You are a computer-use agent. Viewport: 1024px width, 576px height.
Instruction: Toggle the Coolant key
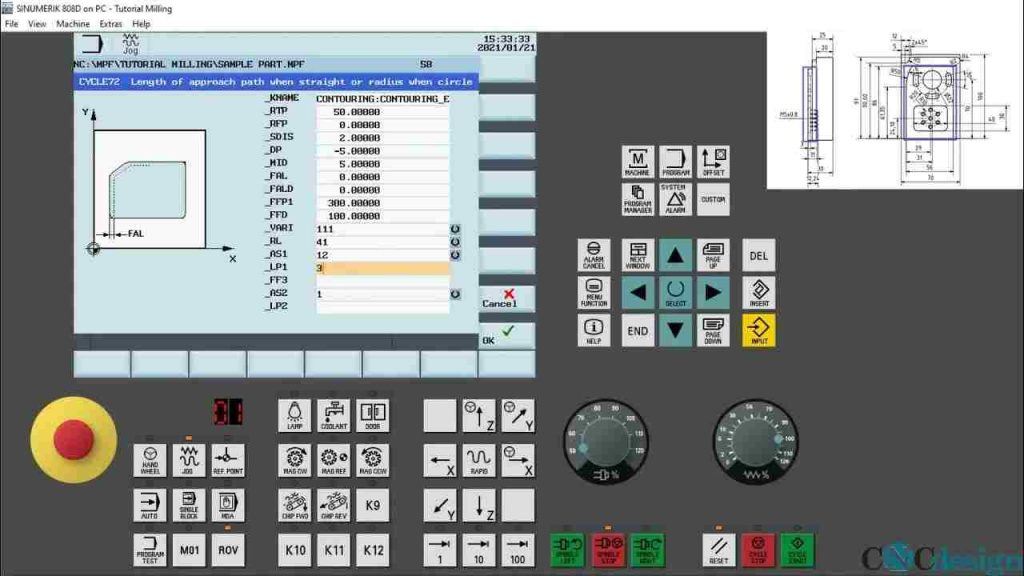click(333, 415)
